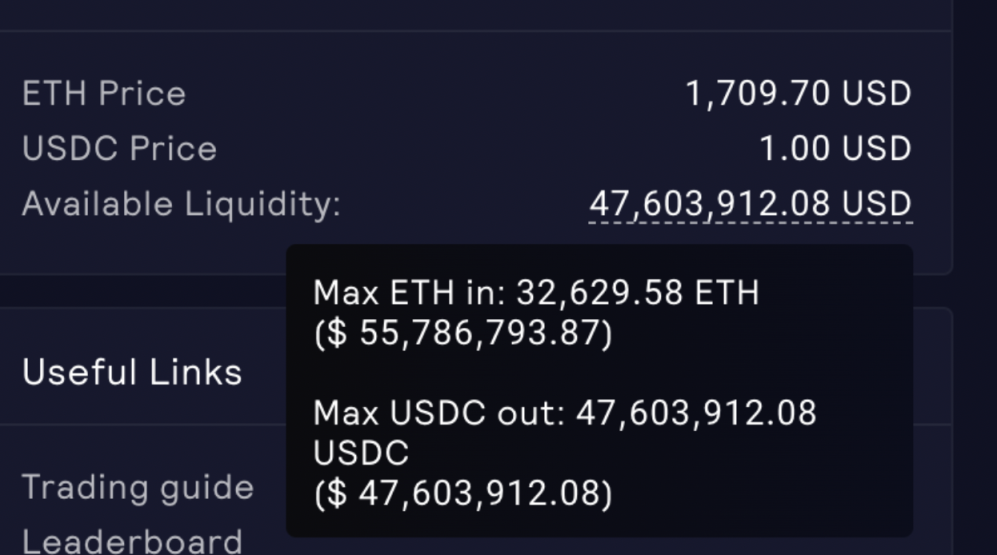The image size is (997, 555).
Task: Select the ETH Price label
Action: pyautogui.click(x=104, y=94)
